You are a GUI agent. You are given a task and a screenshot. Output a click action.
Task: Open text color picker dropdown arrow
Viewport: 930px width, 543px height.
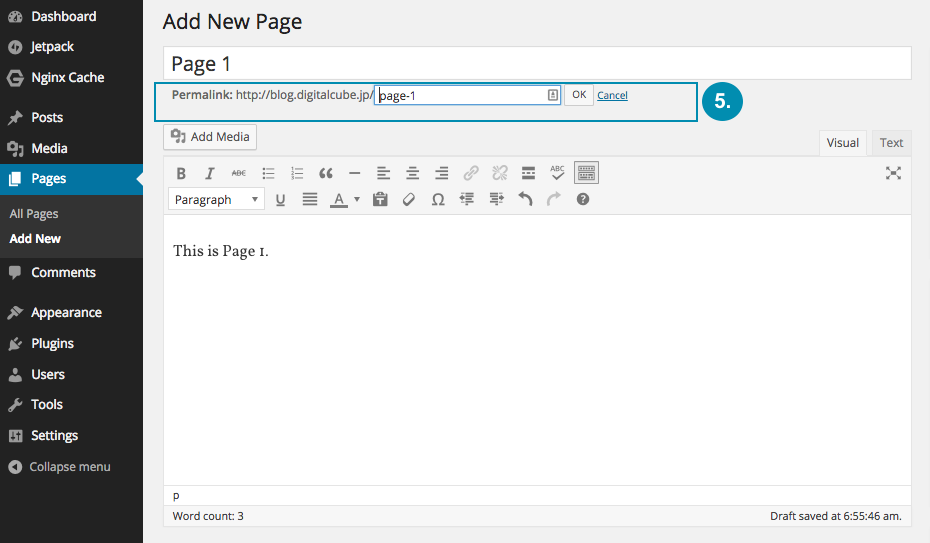357,200
